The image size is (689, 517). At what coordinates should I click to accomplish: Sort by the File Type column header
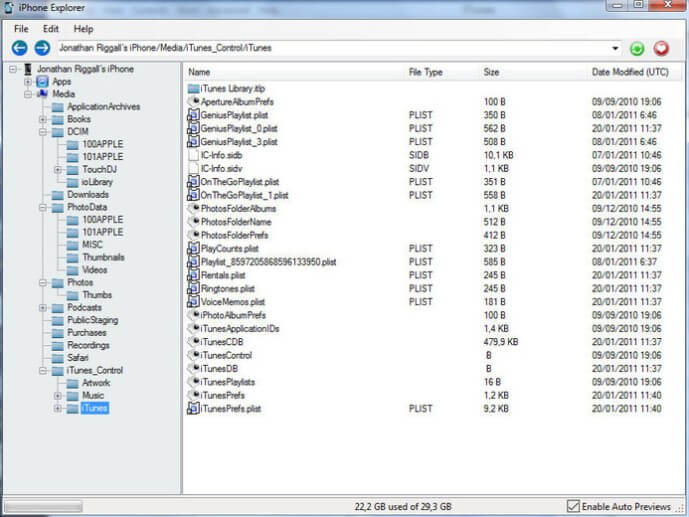tap(425, 72)
